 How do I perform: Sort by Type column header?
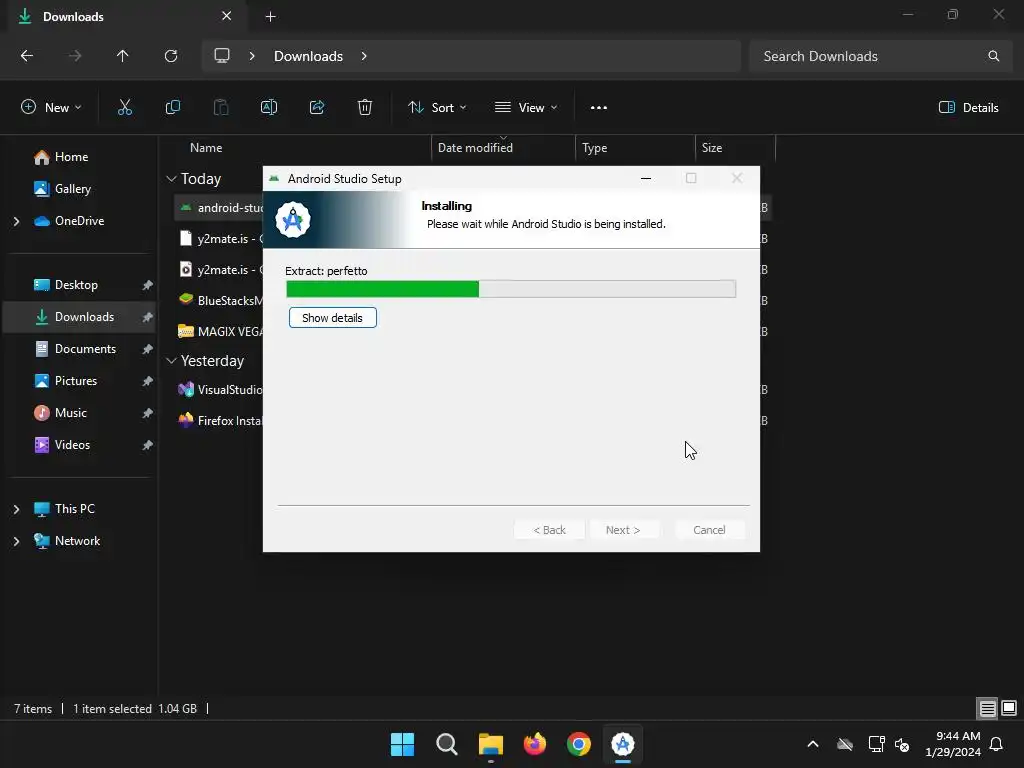(594, 148)
